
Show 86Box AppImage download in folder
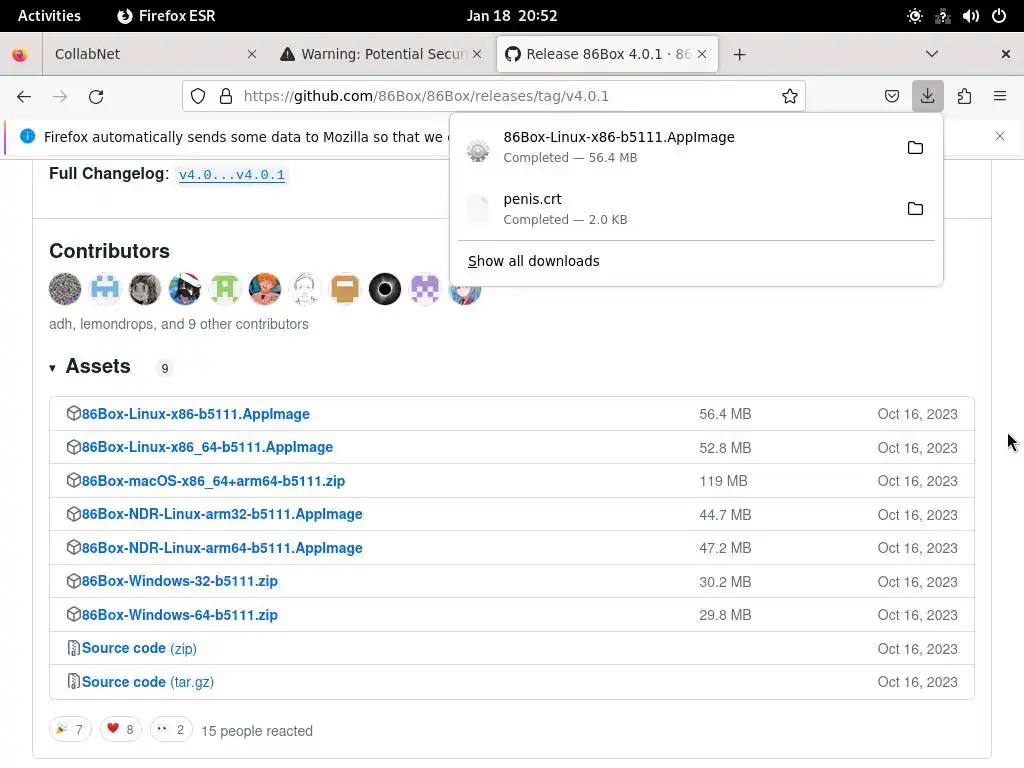point(915,148)
